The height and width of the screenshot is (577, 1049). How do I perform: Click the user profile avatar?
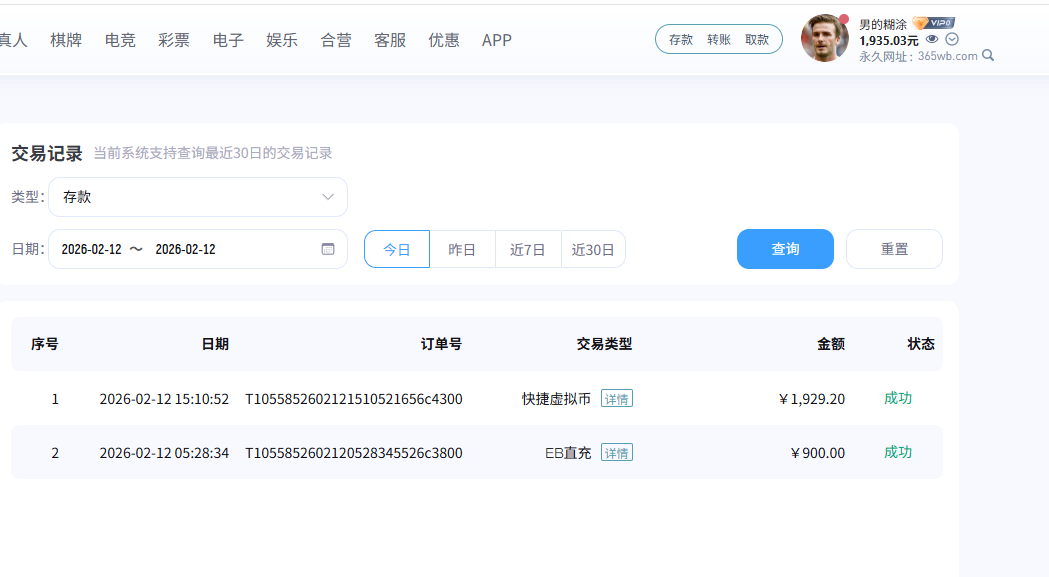tap(825, 38)
